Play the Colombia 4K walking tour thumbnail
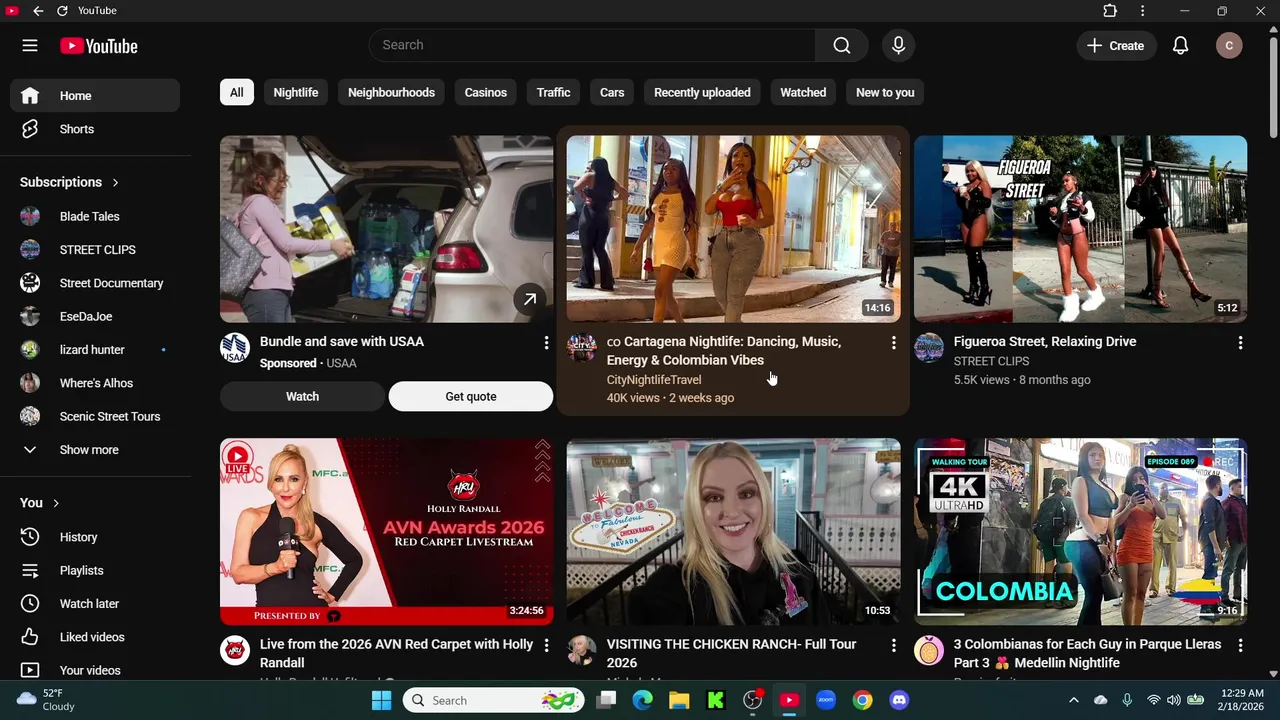1280x720 pixels. 1080,532
